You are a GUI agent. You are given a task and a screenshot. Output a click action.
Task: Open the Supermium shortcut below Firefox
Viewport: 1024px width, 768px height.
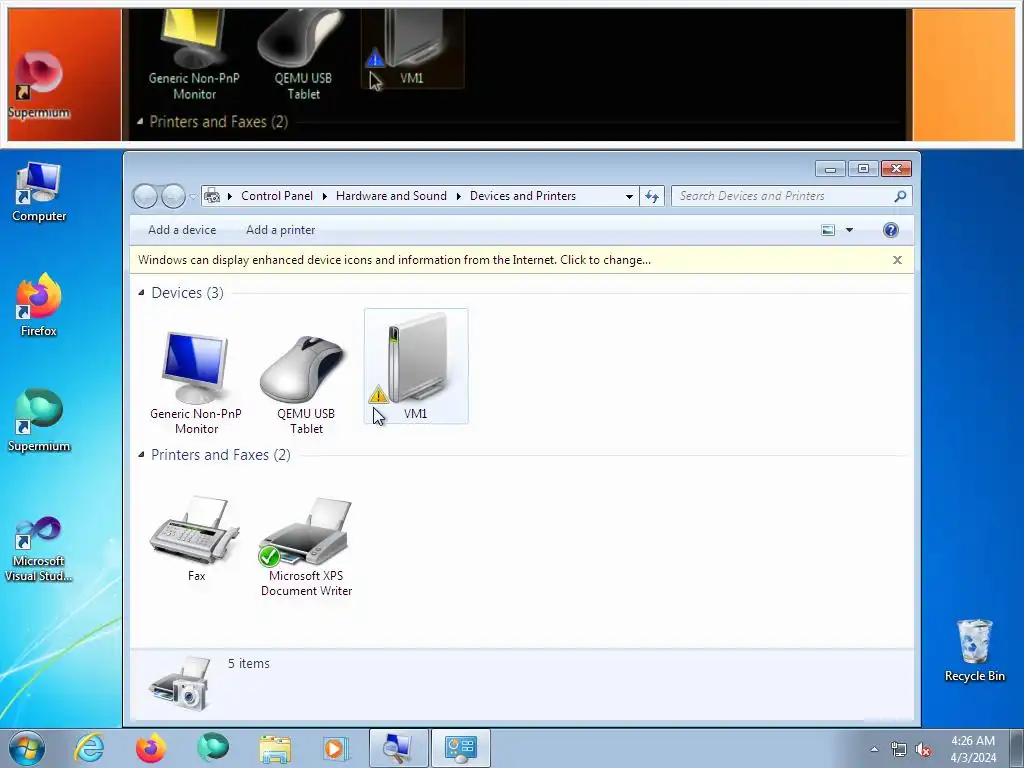coord(39,421)
